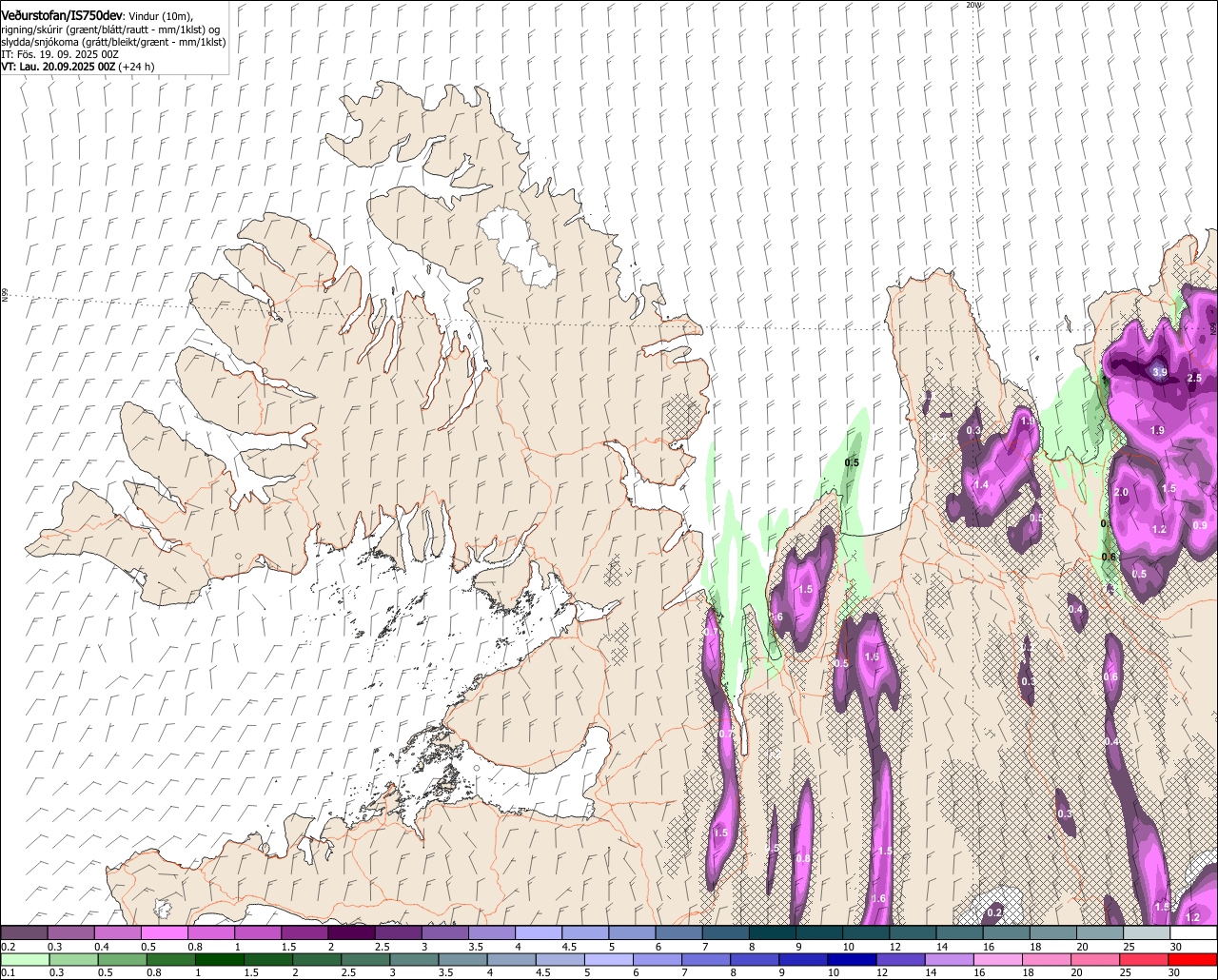Select pale green lower swatch starting at 0.1

(24, 958)
